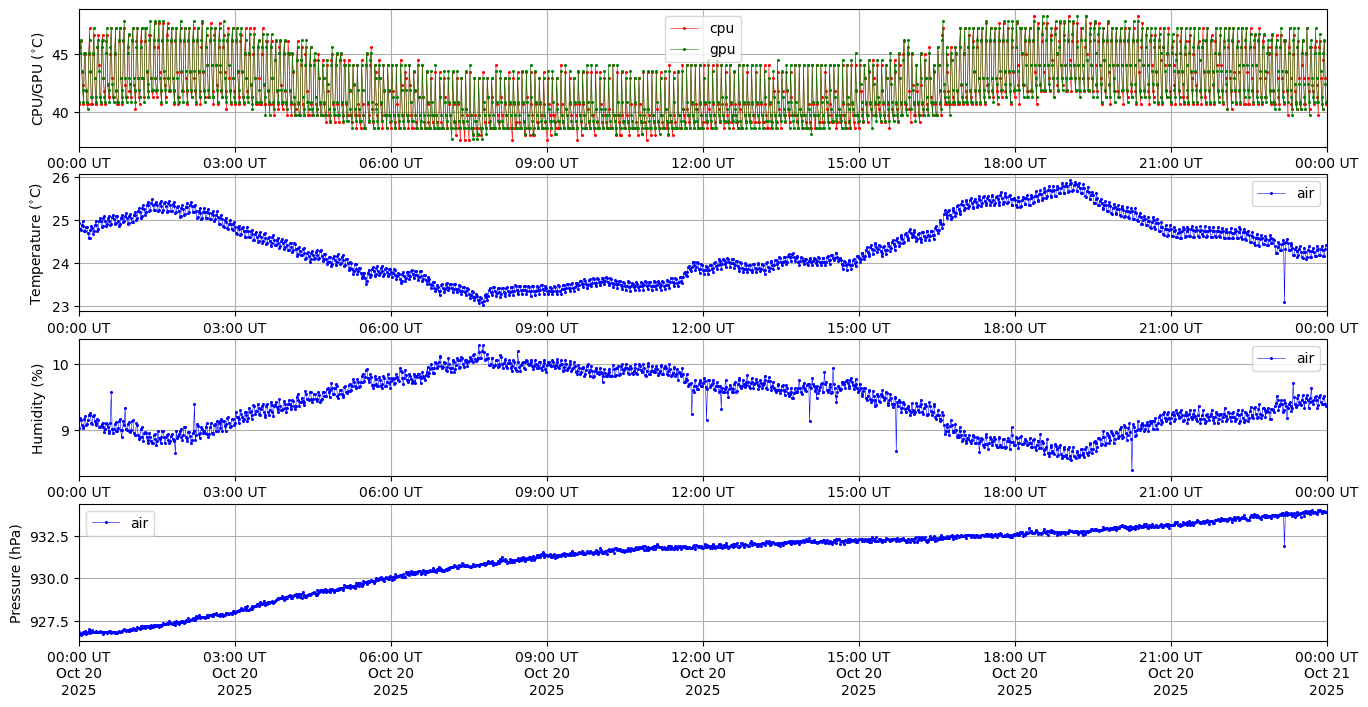Click 18:00 UT tick under the Humidity plot

1014,492
